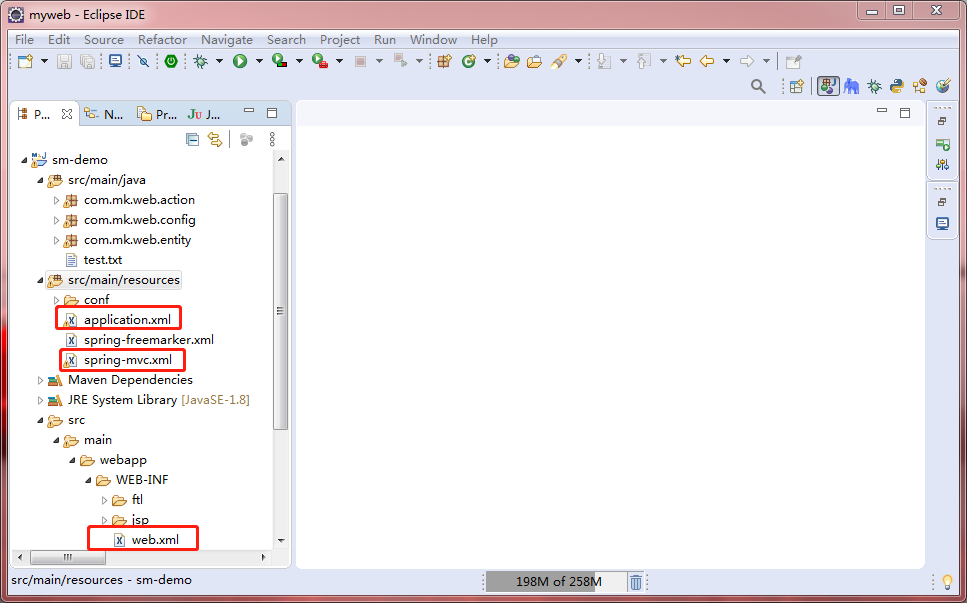Switch to the Python PyDev perspective

click(897, 86)
